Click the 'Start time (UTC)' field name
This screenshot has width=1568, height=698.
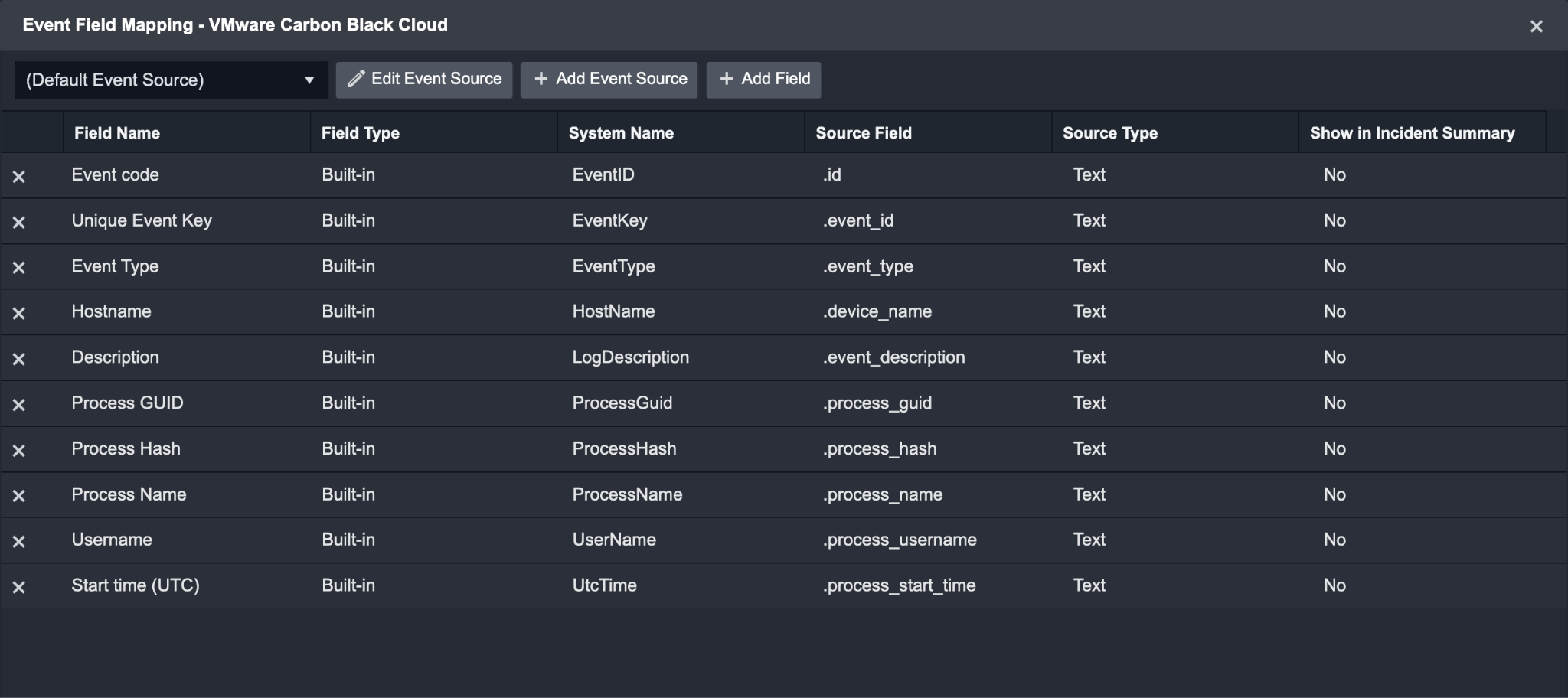click(136, 585)
